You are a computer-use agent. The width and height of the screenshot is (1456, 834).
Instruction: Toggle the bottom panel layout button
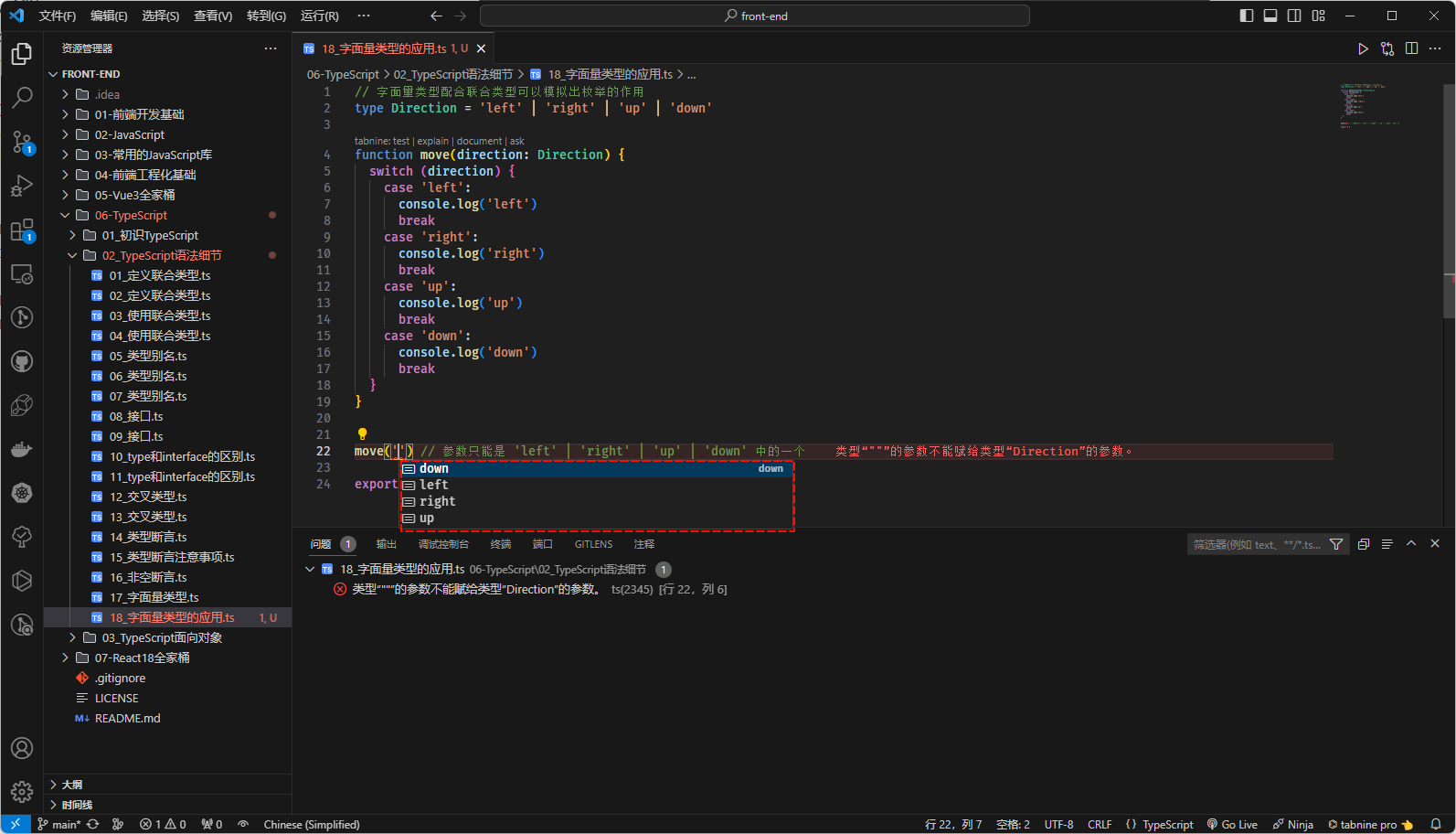coord(1270,16)
